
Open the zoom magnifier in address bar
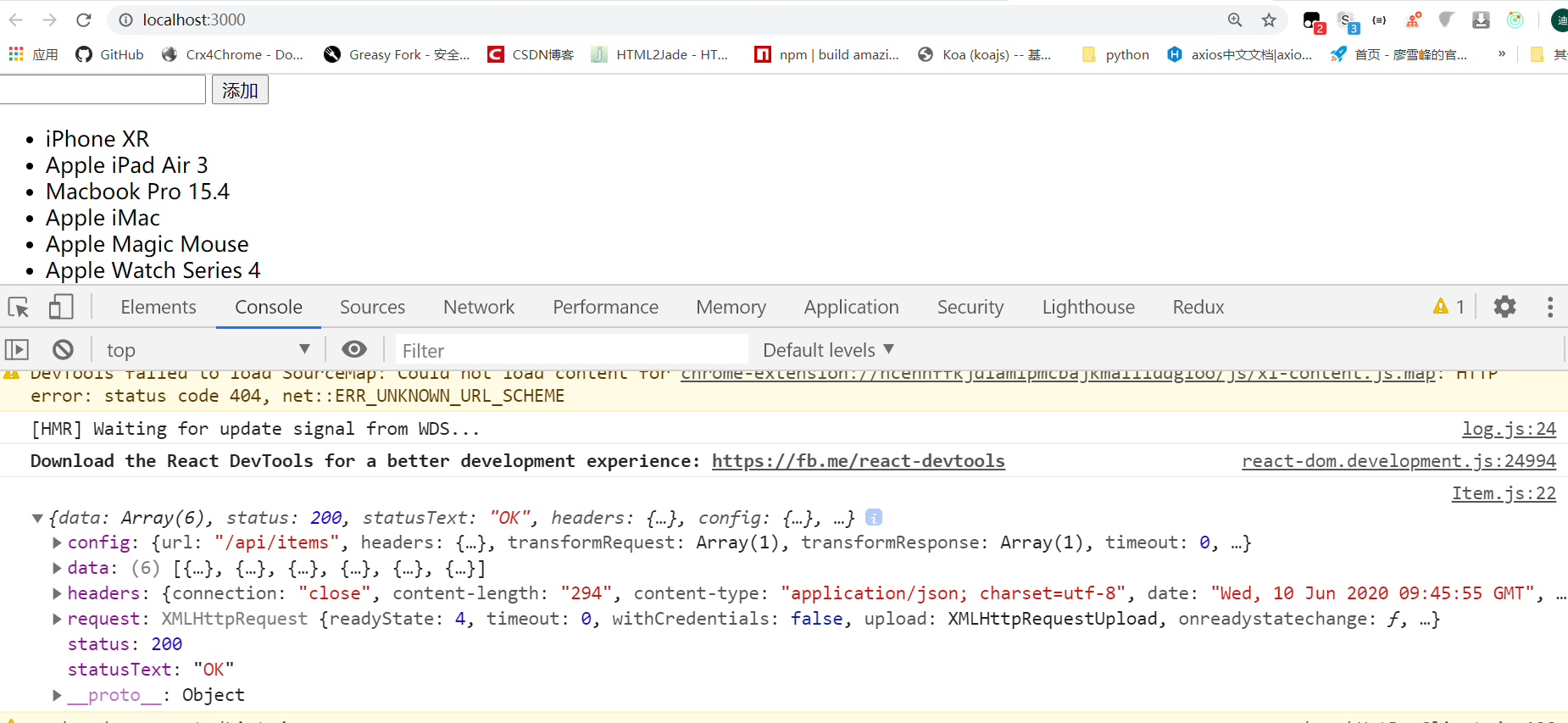(1235, 19)
